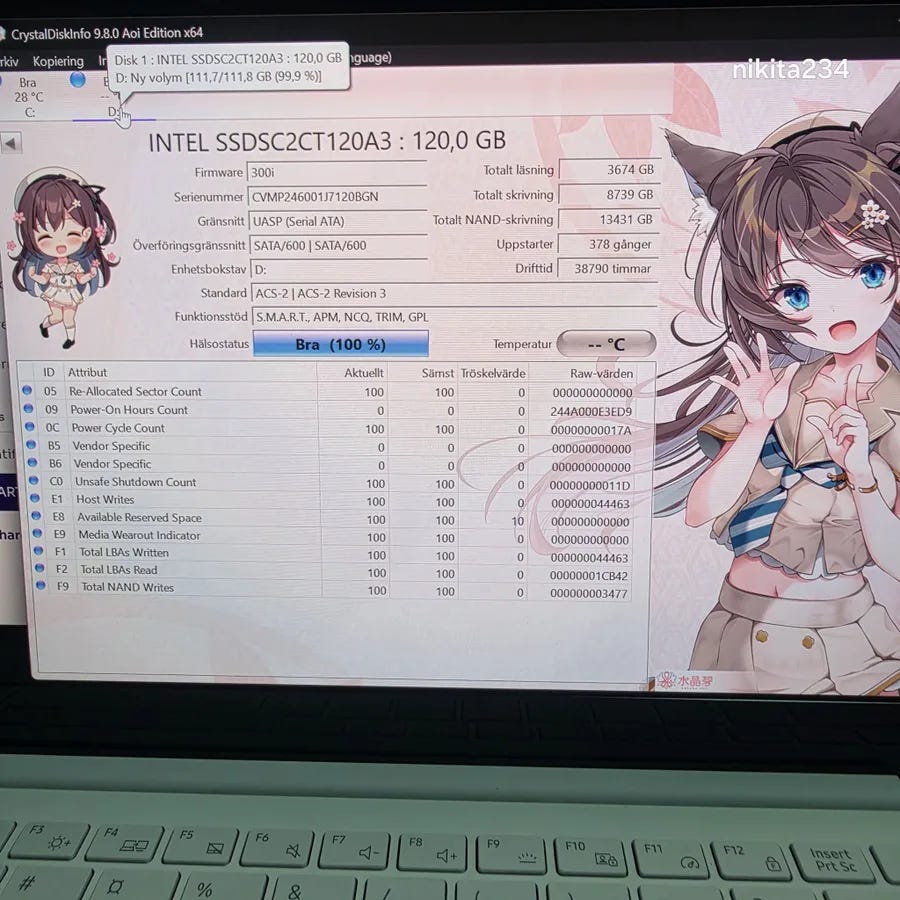Click the status orb on row B6
Screen dimensions: 900x900
pyautogui.click(x=33, y=463)
